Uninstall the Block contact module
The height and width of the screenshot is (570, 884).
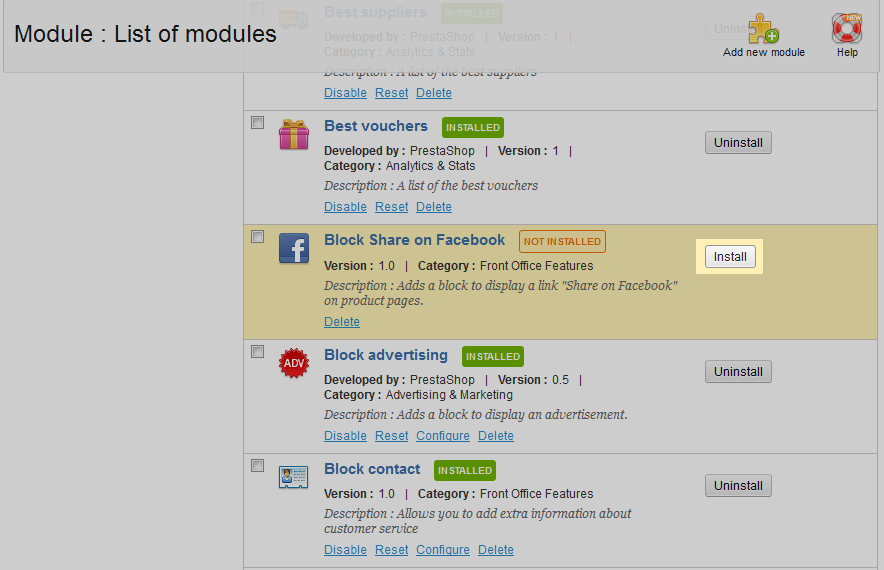click(x=738, y=486)
